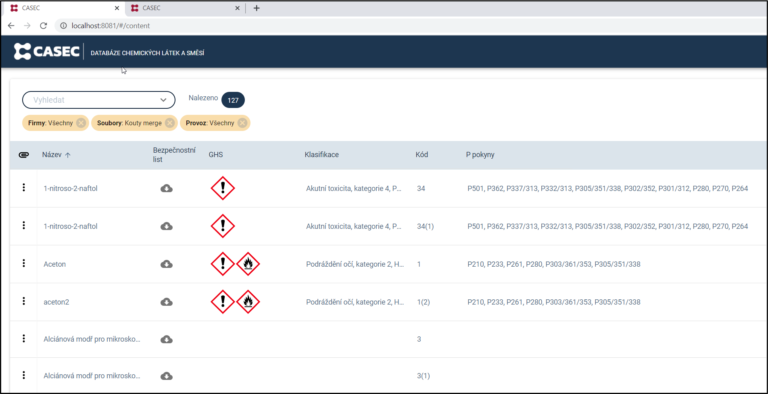Screen dimensions: 768x394
Task: Click 'Databáze chemických látek a směsí' header title
Action: pos(147,52)
